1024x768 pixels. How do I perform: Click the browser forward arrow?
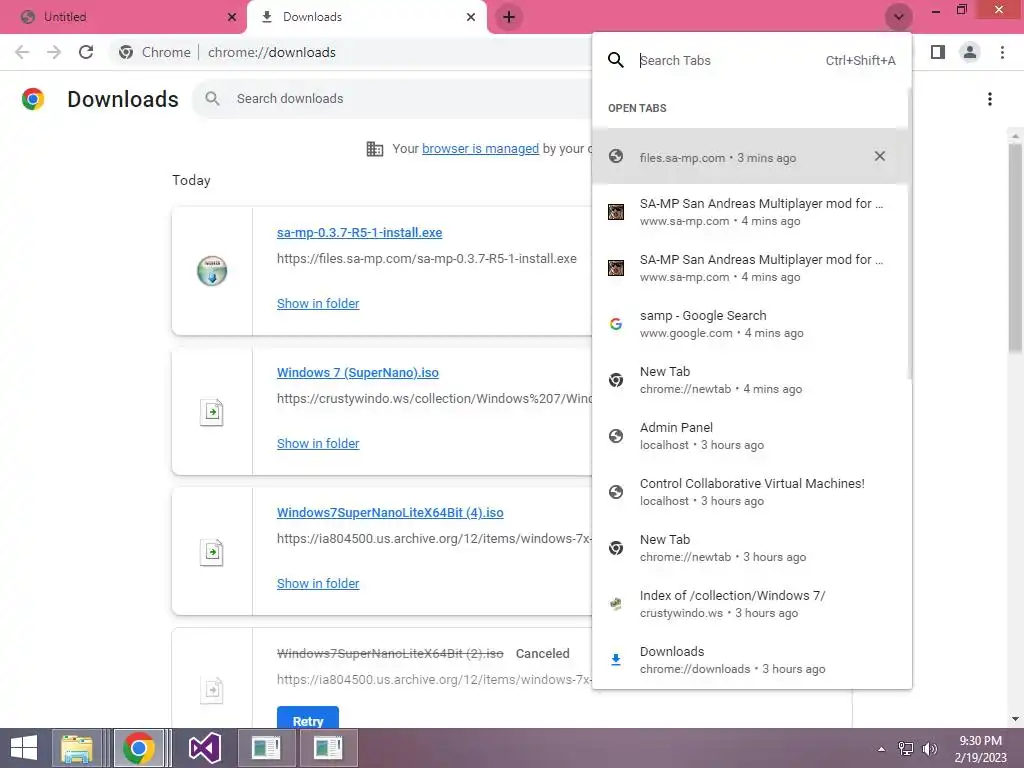pyautogui.click(x=54, y=52)
